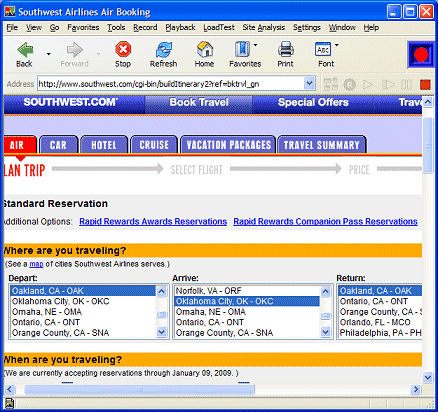Switch to the CRUISE tab
This screenshot has width=438, height=412.
click(x=154, y=145)
